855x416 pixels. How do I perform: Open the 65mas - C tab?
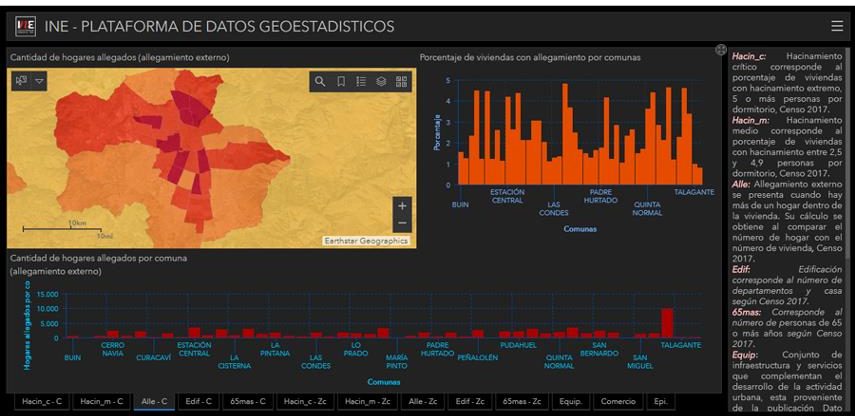coord(248,401)
